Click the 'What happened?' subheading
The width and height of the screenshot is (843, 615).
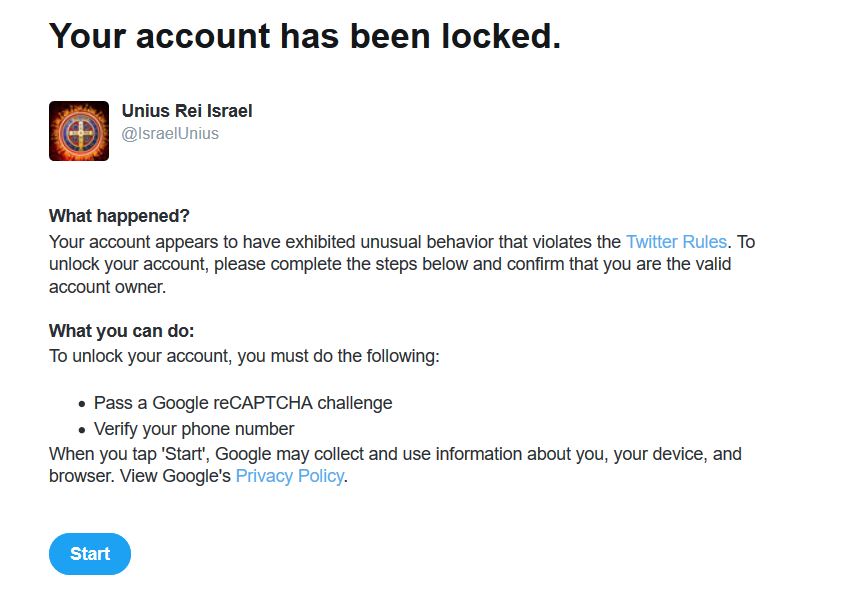point(119,216)
